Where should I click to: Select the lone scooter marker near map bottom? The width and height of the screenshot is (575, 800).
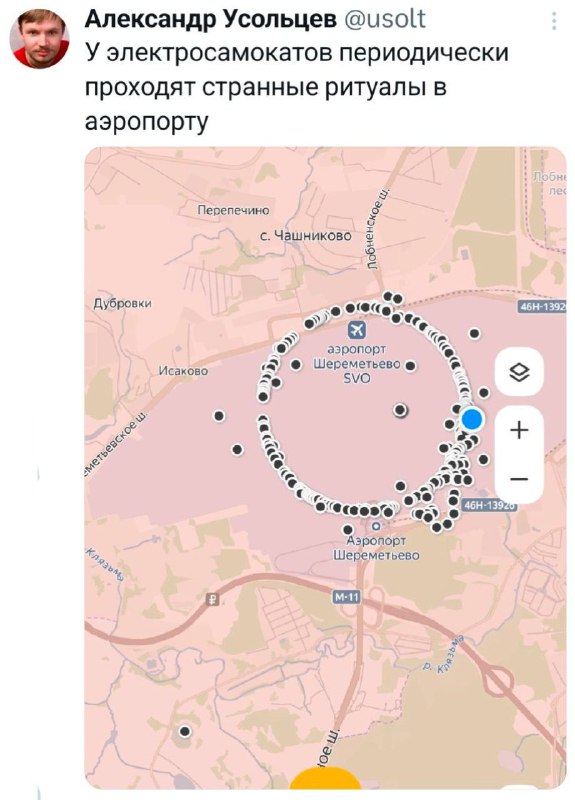(185, 731)
